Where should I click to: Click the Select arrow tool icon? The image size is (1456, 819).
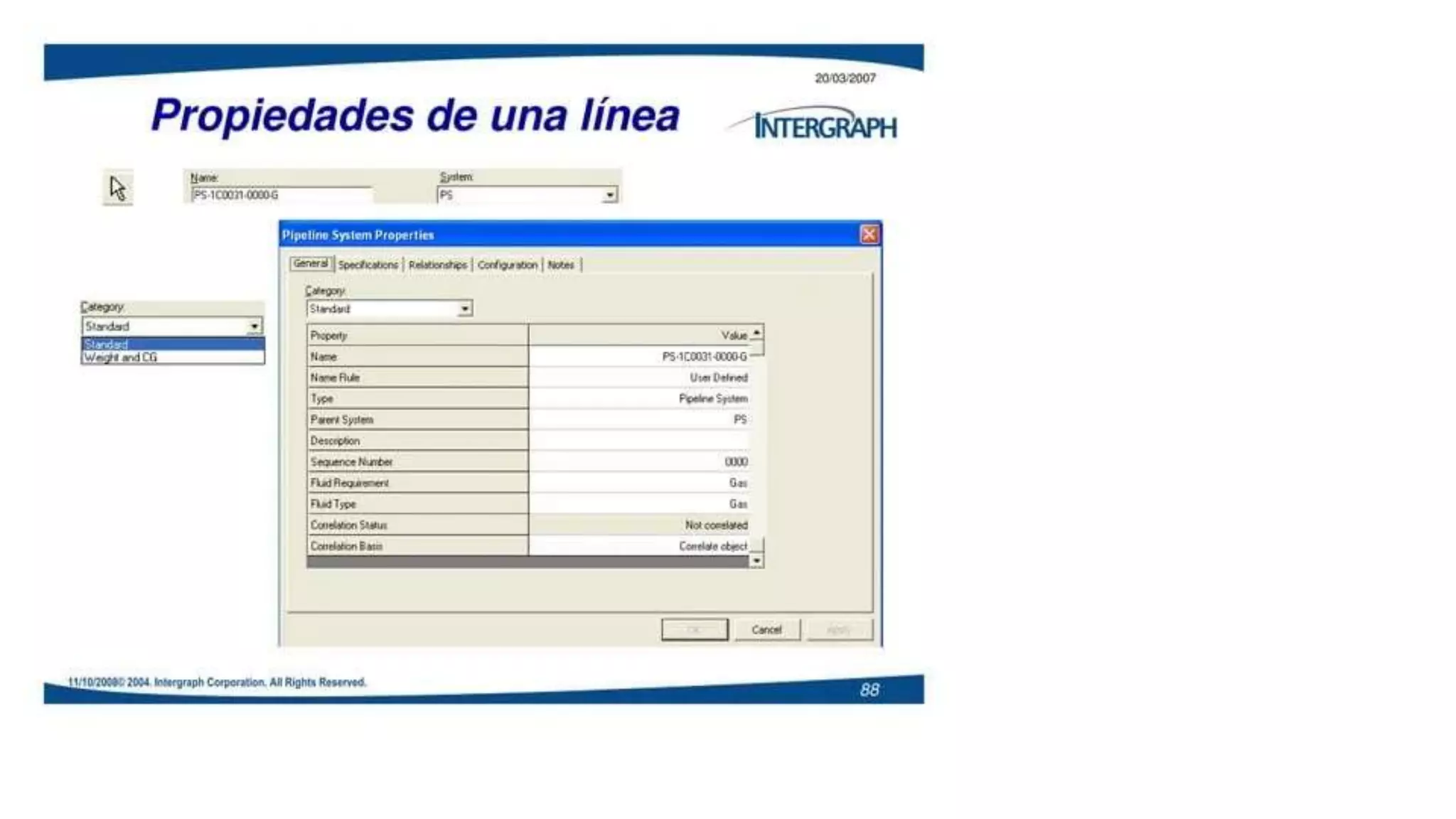coord(118,188)
